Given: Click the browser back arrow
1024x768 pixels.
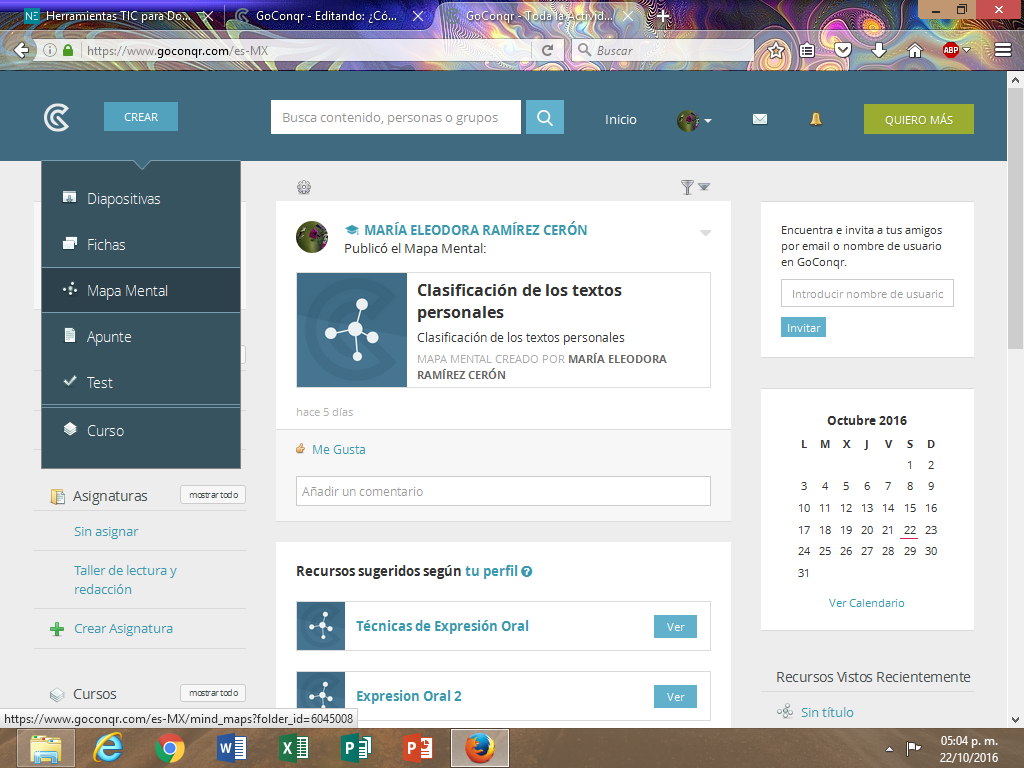Looking at the screenshot, I should tap(21, 50).
